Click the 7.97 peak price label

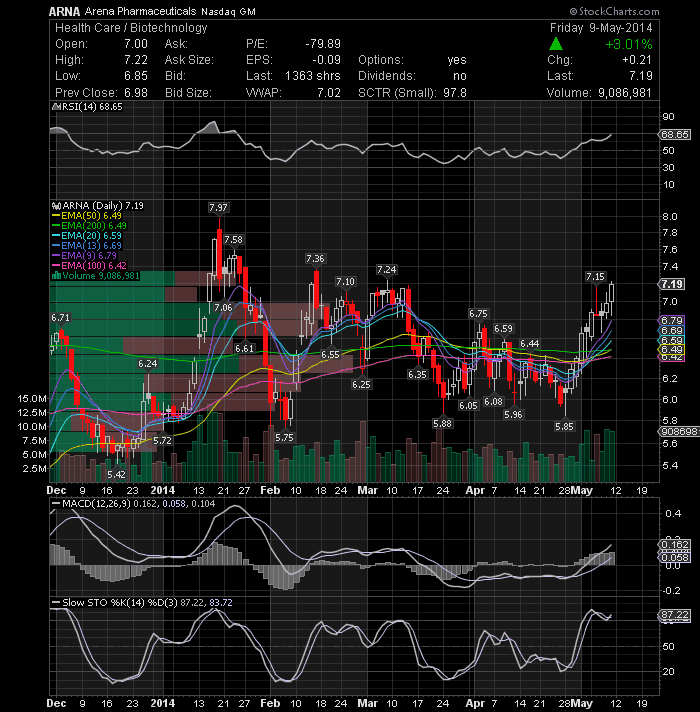218,208
